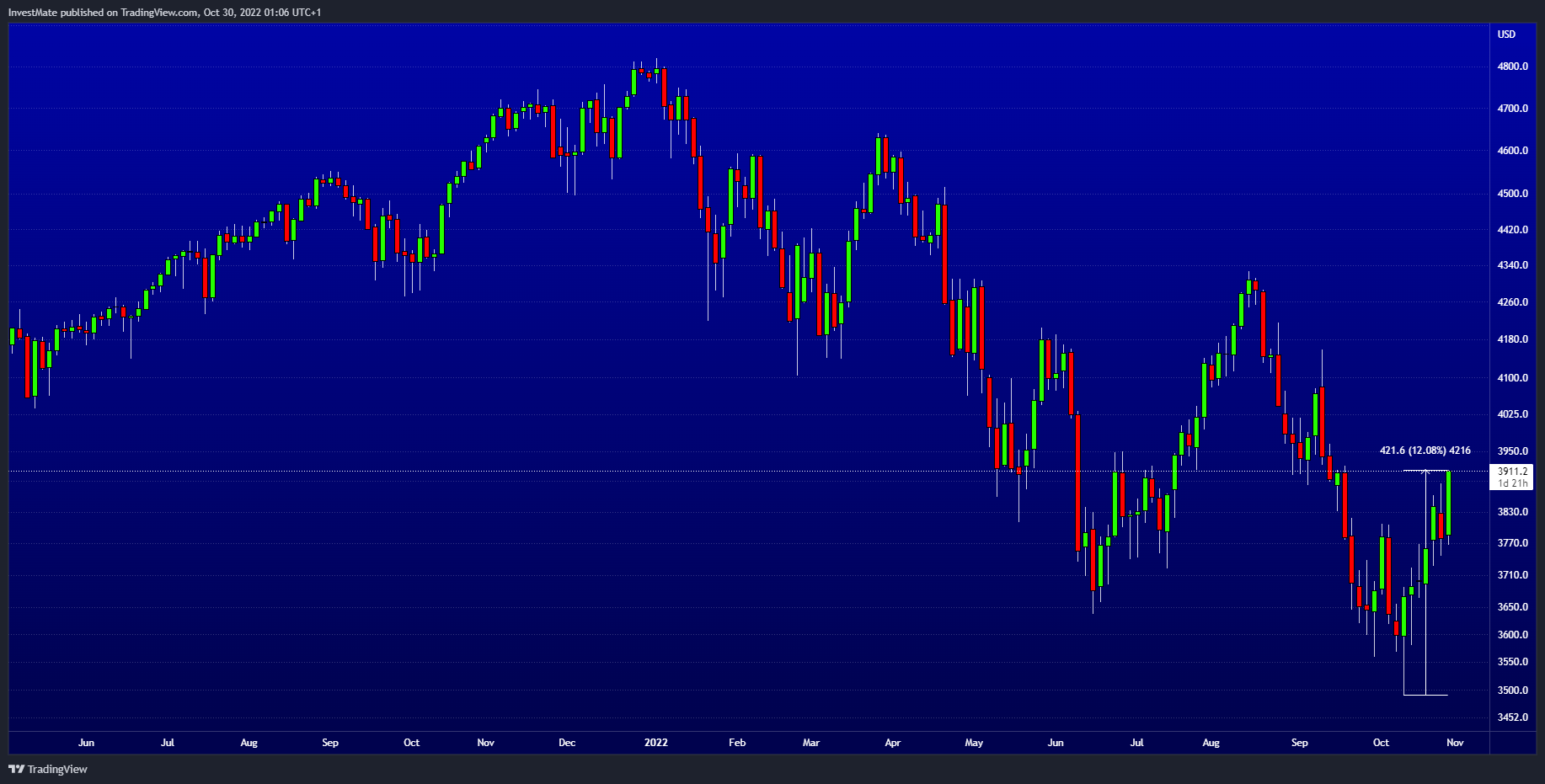Select the 3770.0 price axis label
The width and height of the screenshot is (1545, 784).
[x=1513, y=543]
